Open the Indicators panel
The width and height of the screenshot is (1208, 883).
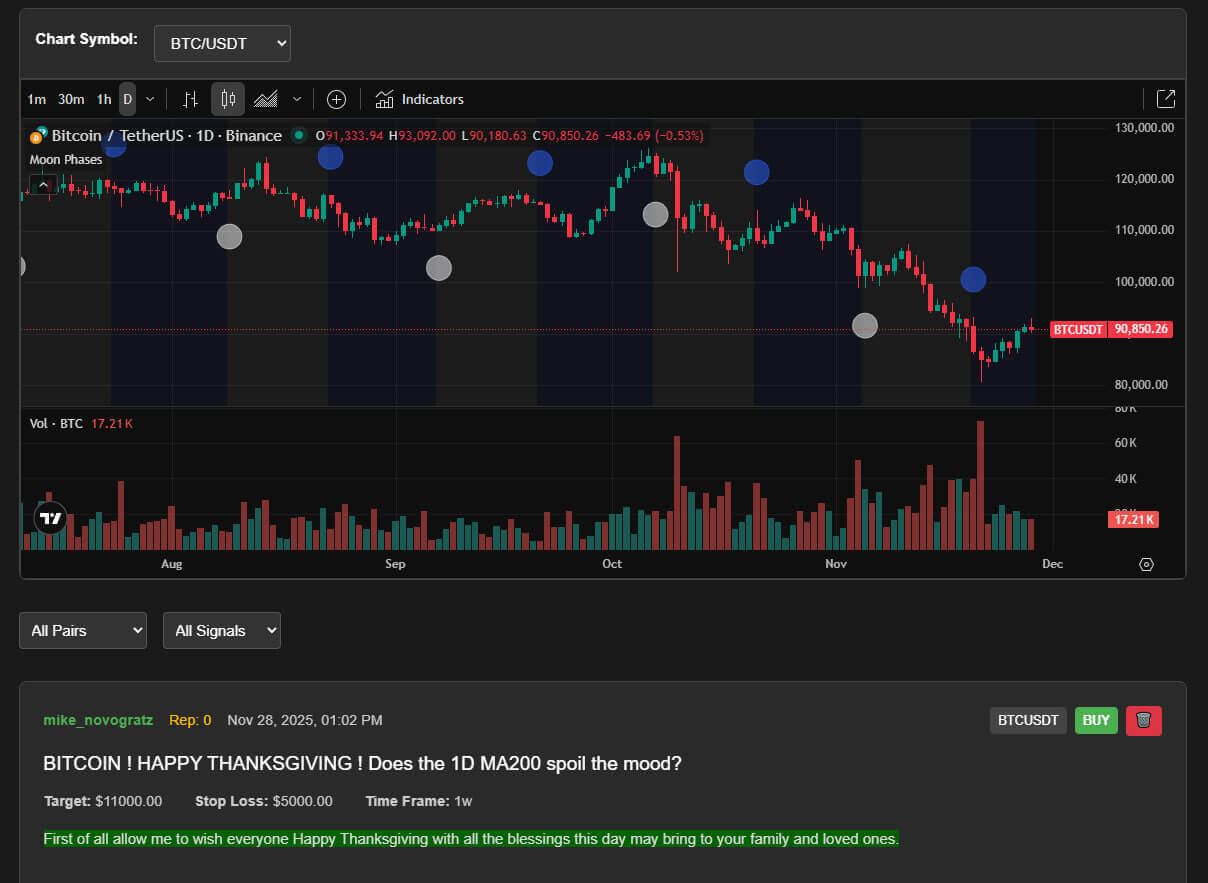(x=420, y=99)
